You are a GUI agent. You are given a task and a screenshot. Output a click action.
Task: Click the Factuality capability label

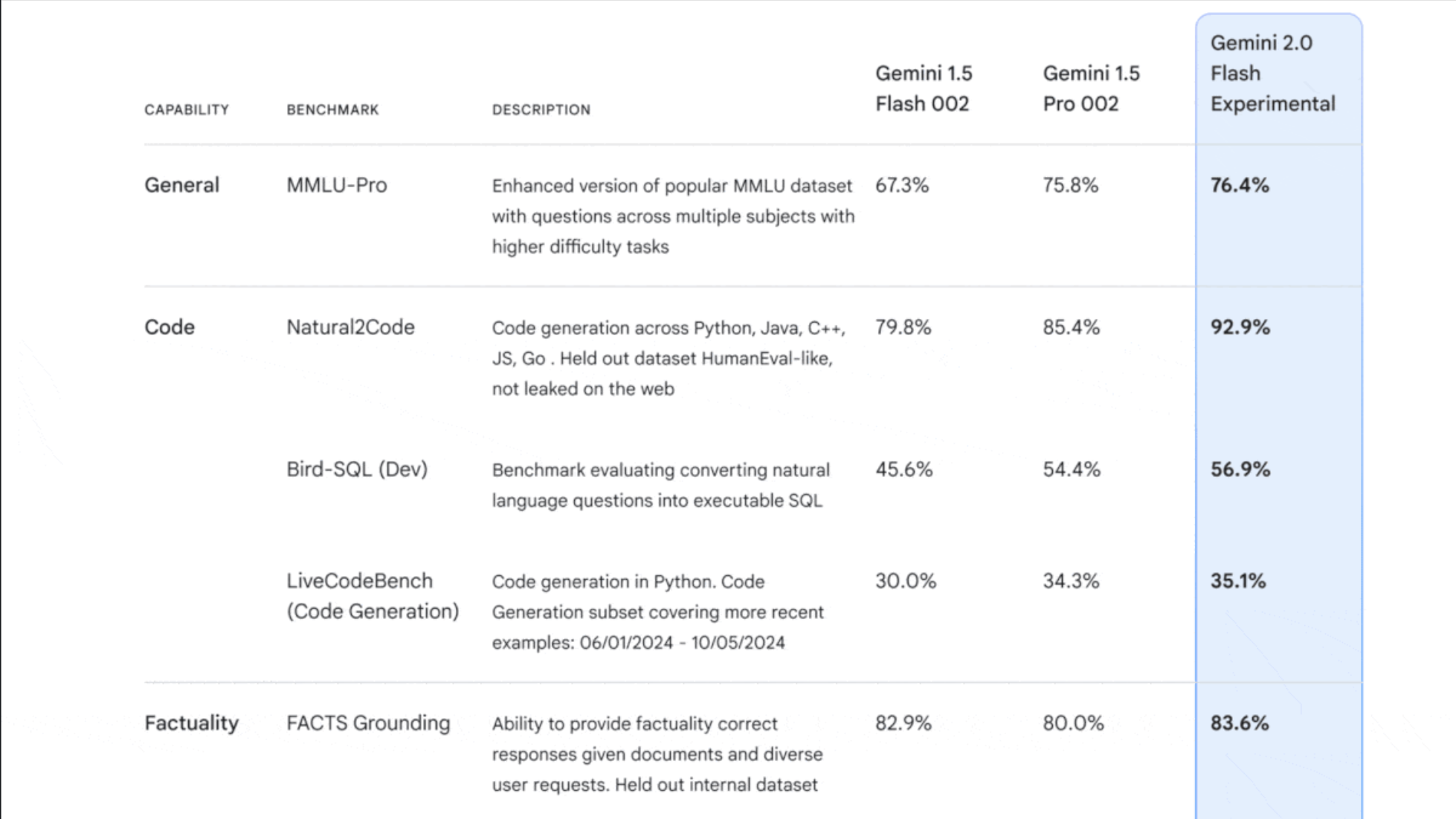click(x=191, y=723)
